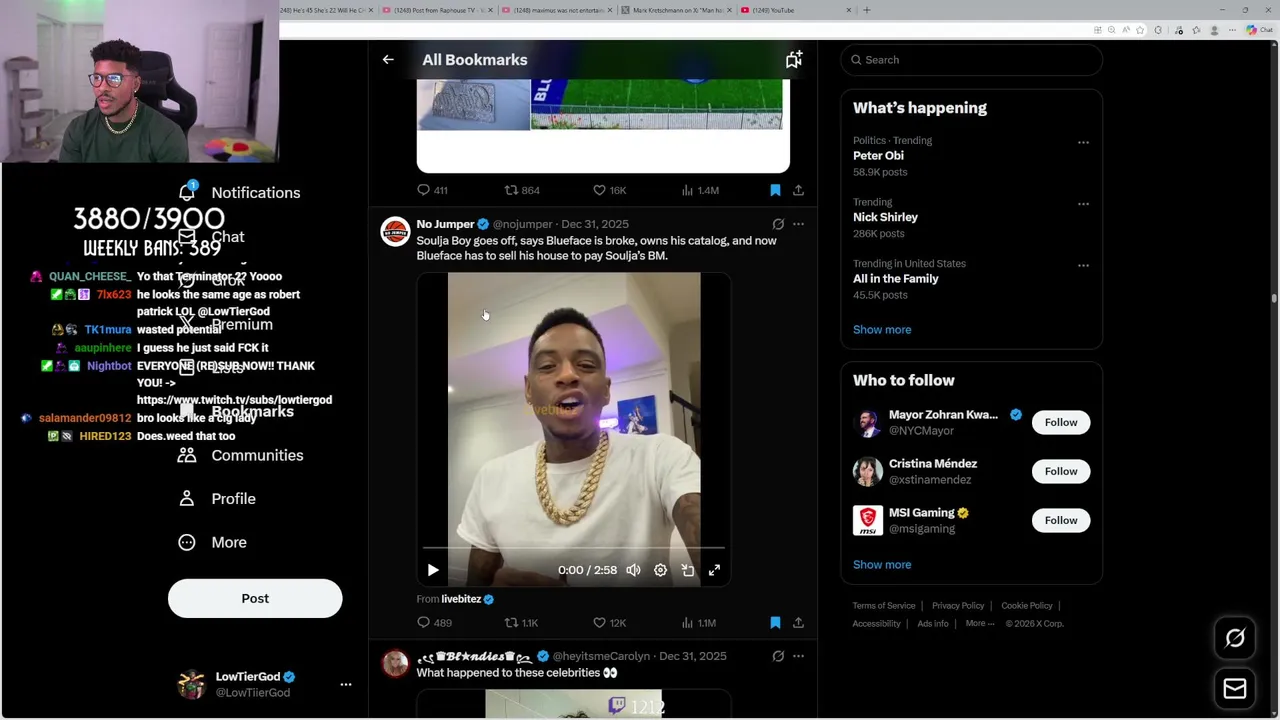Repost the post showing 1.1K reposts
The image size is (1280, 720).
(x=521, y=622)
